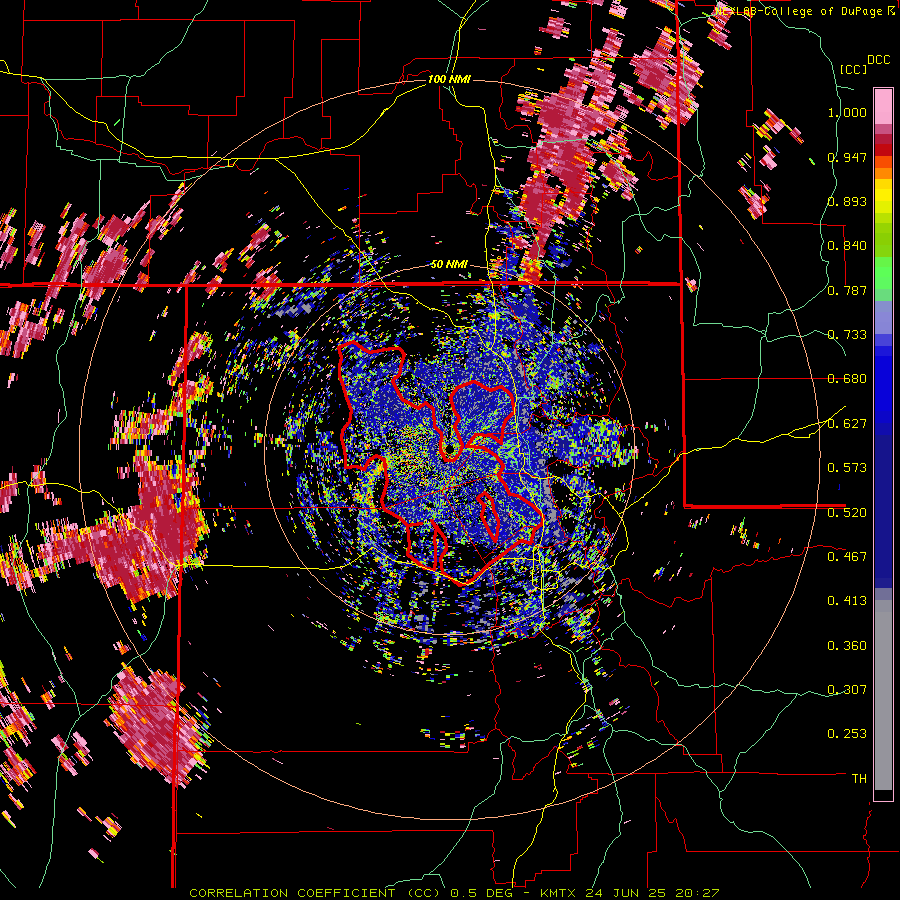Screen dimensions: 900x900
Task: Click the KMTX 24 JUN 25 20:27 timestamp
Action: coord(630,893)
